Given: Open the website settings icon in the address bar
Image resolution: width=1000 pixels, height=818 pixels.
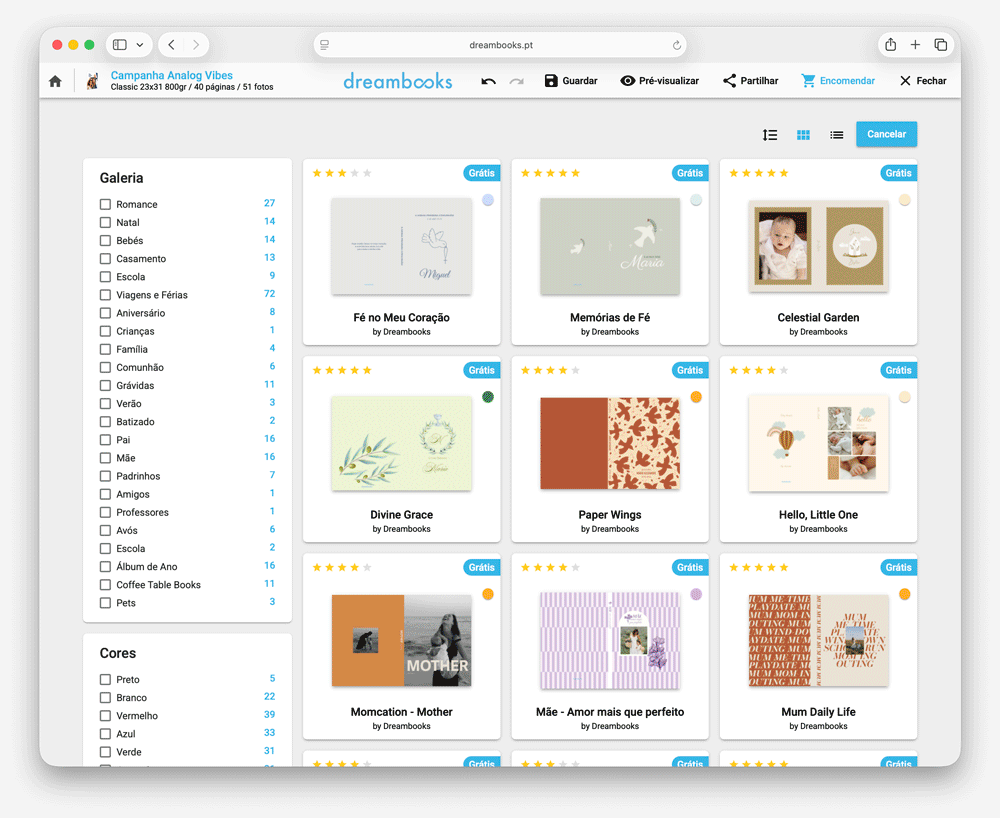Looking at the screenshot, I should click(325, 45).
